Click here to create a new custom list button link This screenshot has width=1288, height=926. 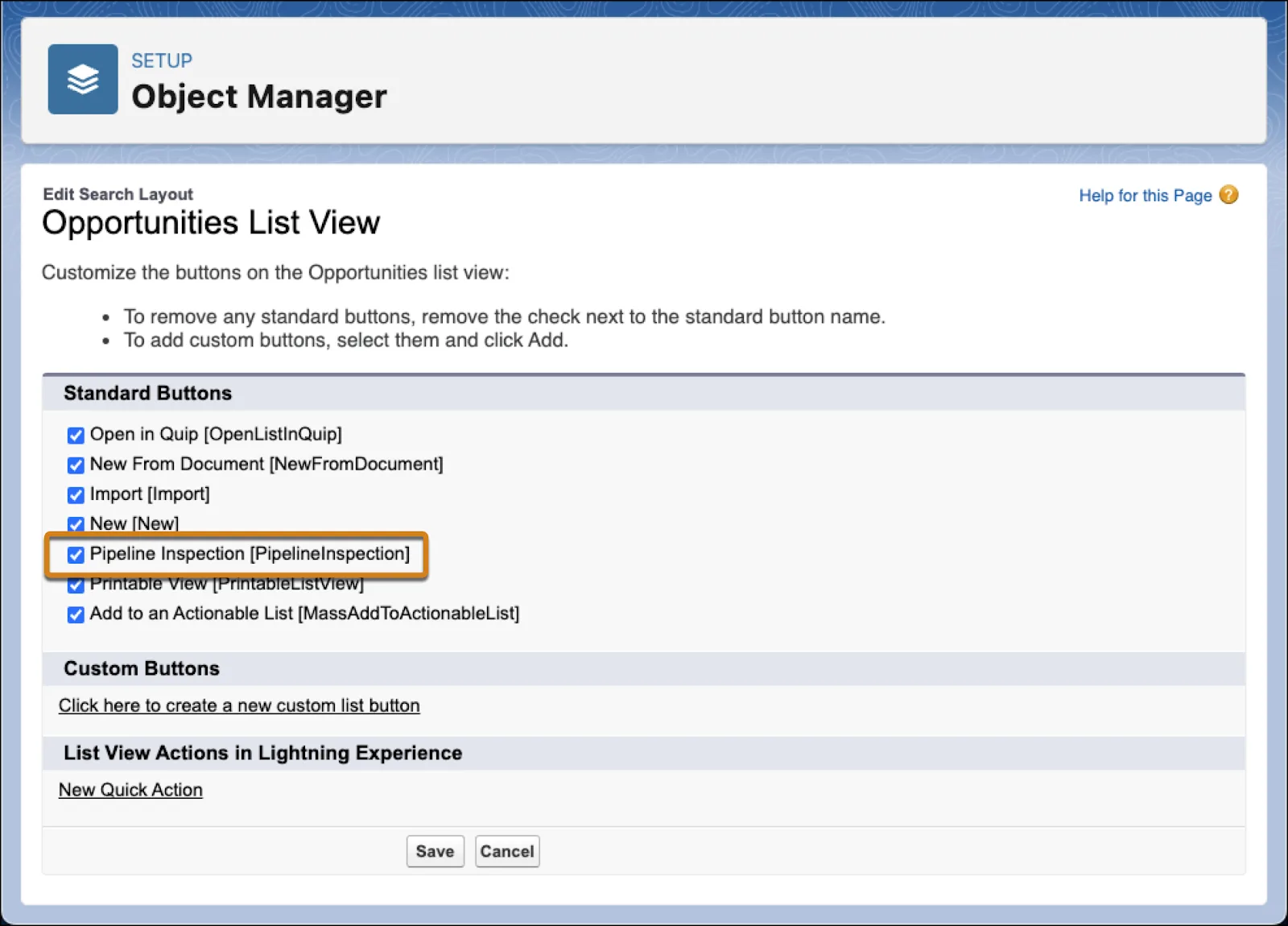(239, 705)
